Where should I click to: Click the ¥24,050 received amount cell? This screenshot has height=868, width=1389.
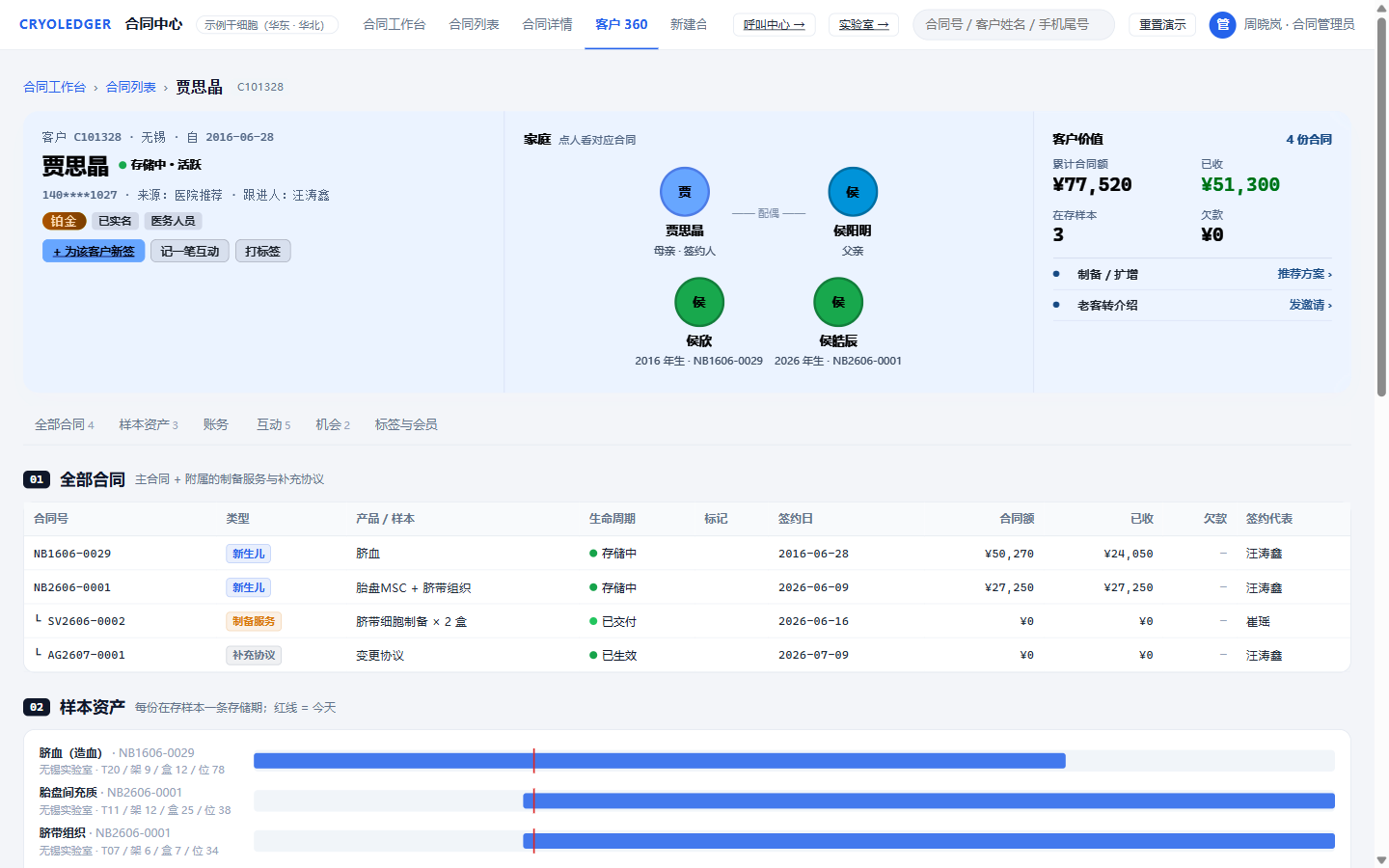(1129, 554)
